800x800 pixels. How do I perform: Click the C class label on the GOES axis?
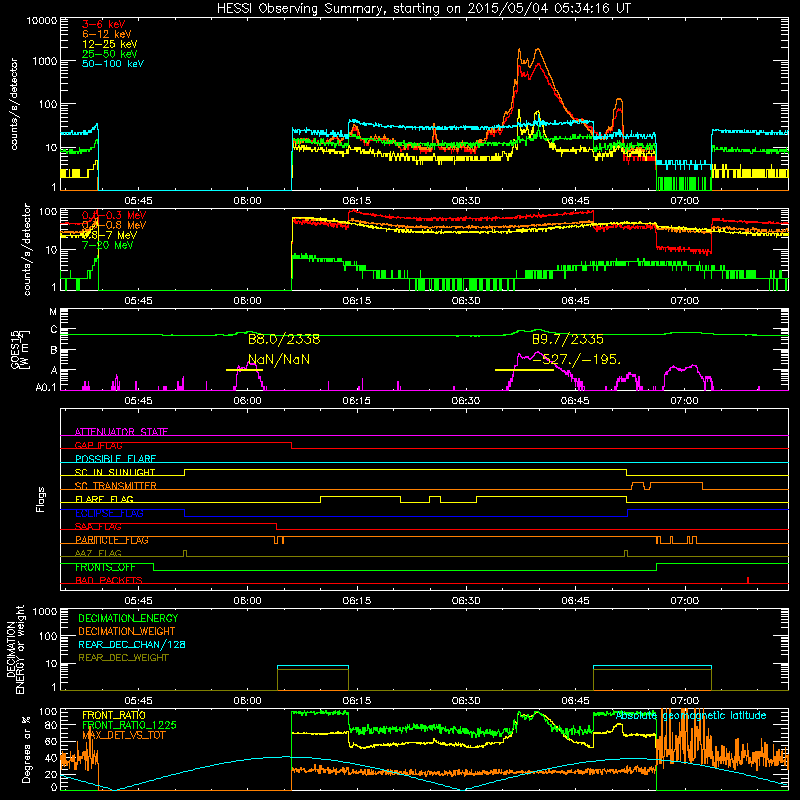pyautogui.click(x=54, y=330)
